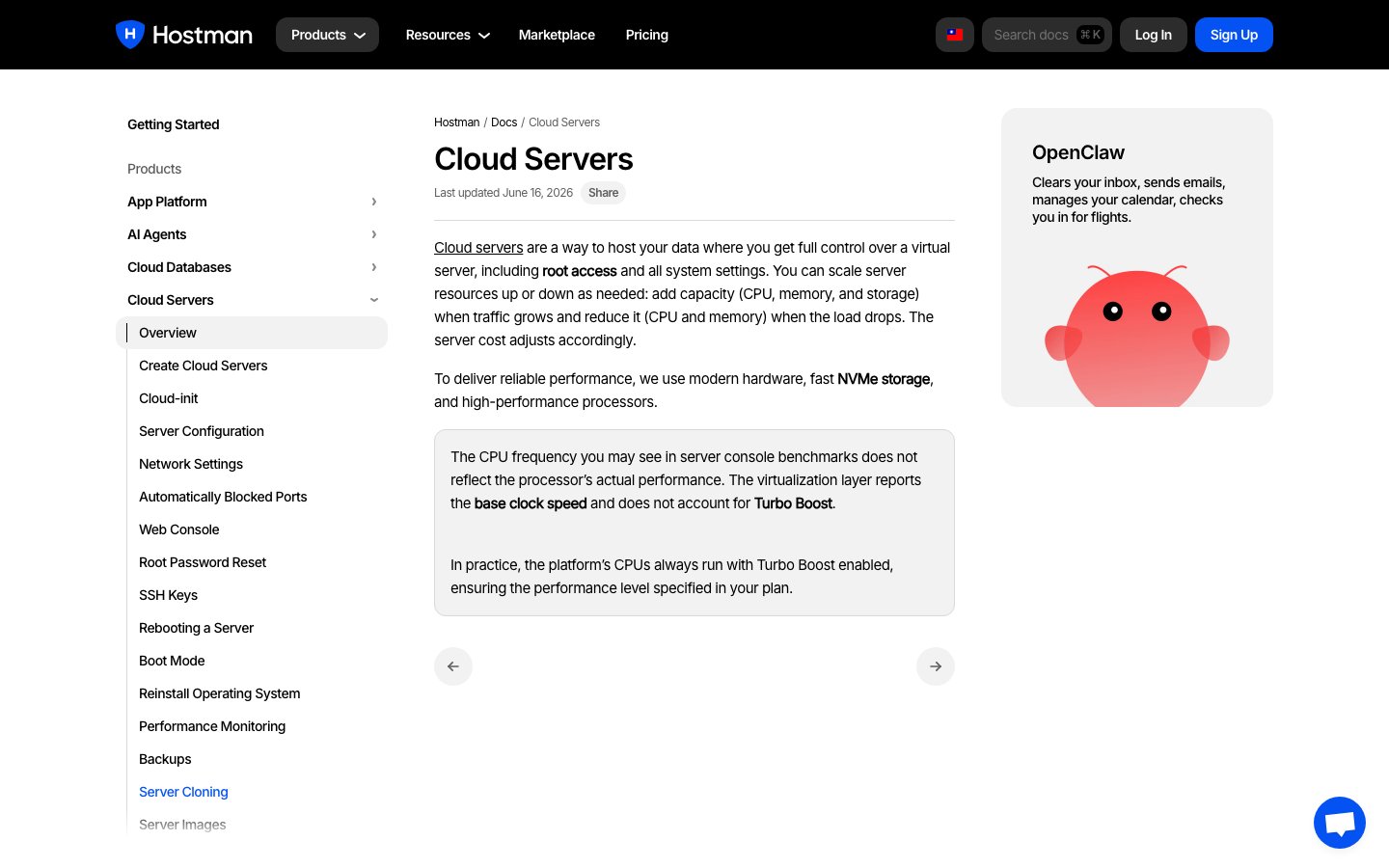Viewport: 1389px width, 868px height.
Task: Open Reinstall Operating System page
Action: click(x=220, y=693)
